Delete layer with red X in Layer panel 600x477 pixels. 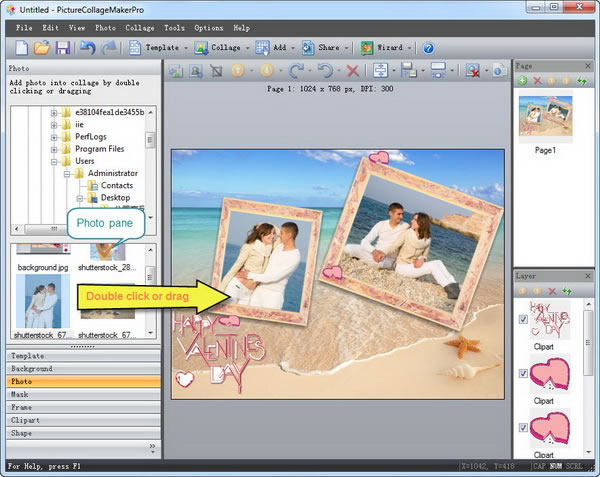tap(552, 291)
